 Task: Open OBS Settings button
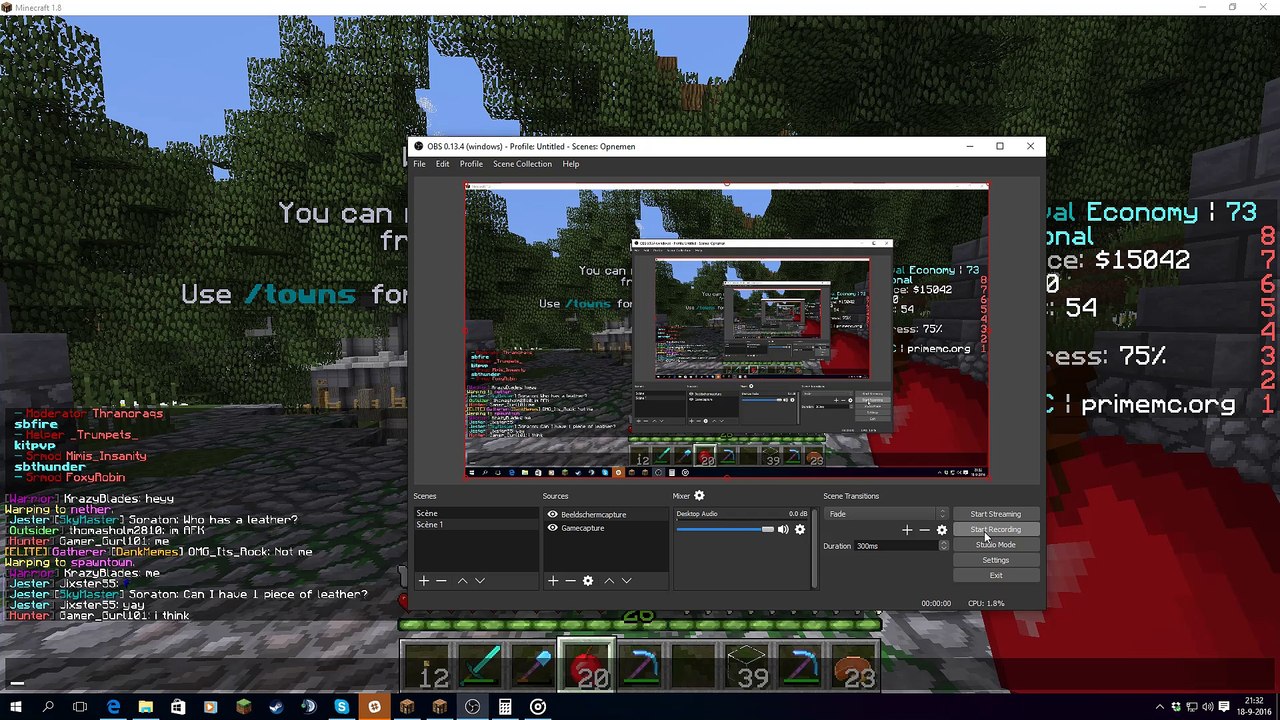pos(995,560)
